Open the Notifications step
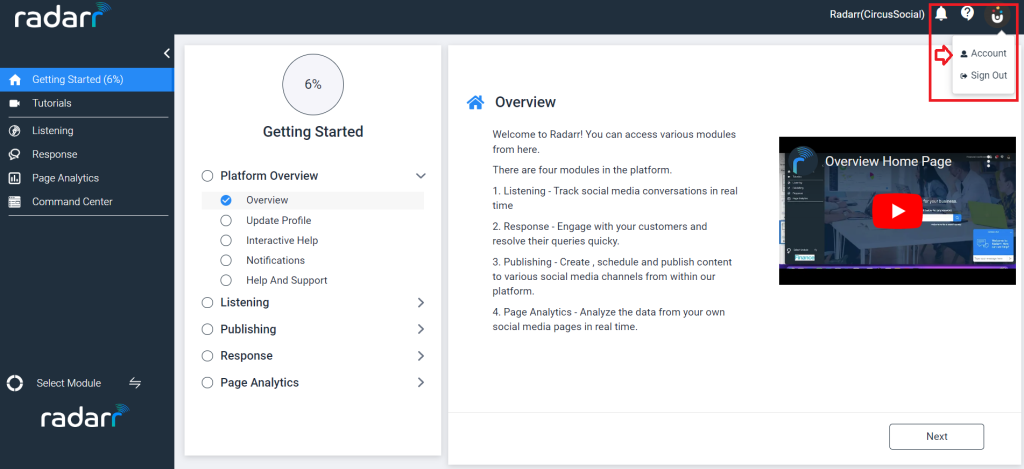The image size is (1024, 469). pos(276,260)
